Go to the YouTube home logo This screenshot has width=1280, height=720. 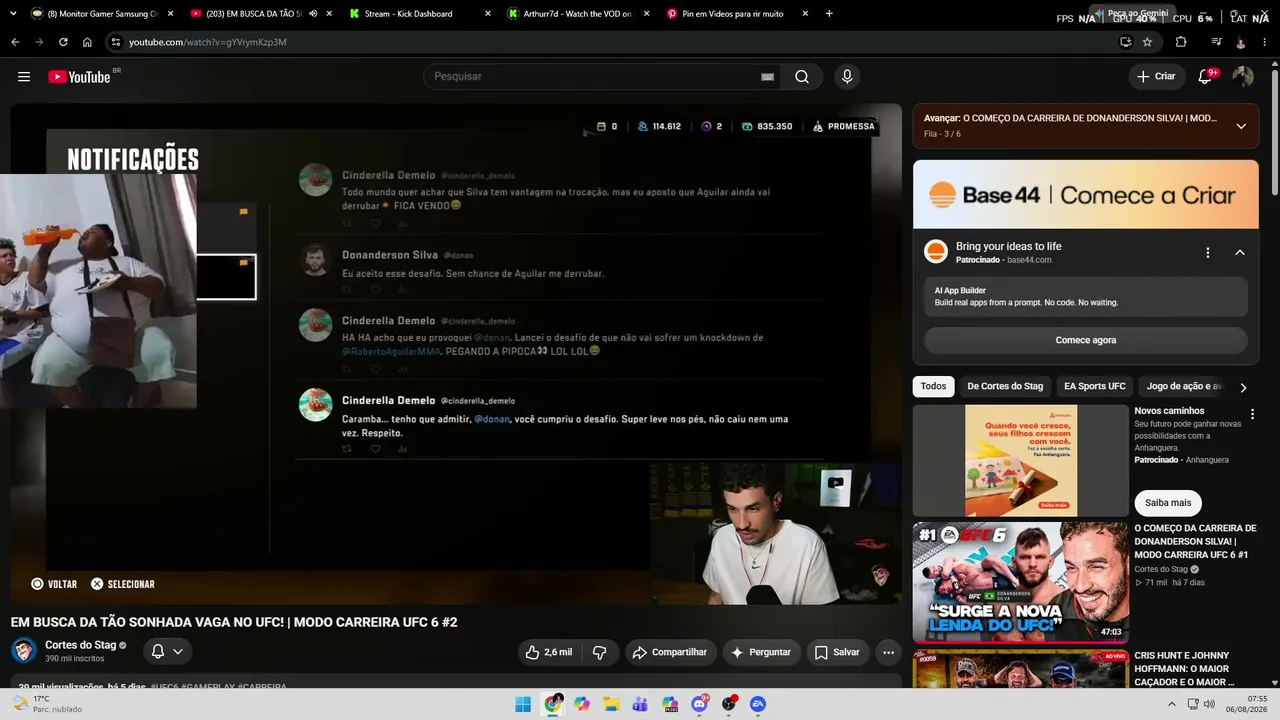79,77
